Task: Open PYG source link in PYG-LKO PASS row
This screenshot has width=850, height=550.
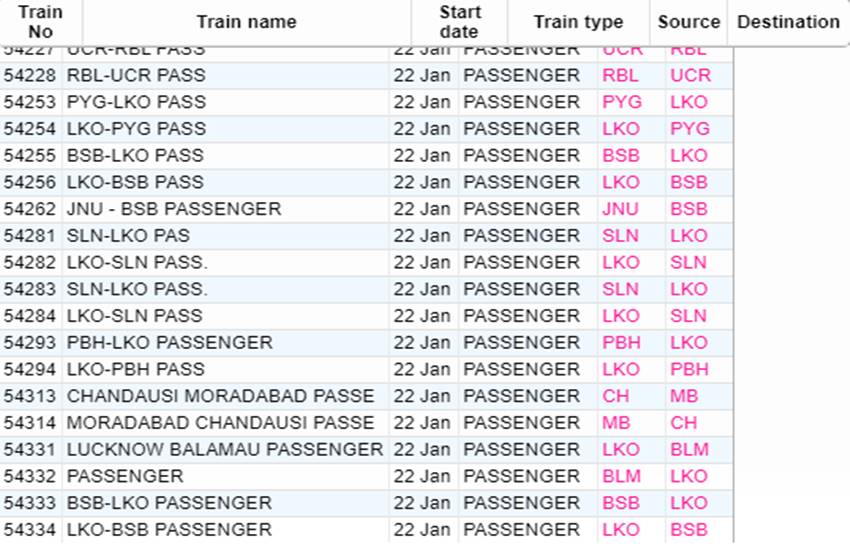Action: point(622,102)
